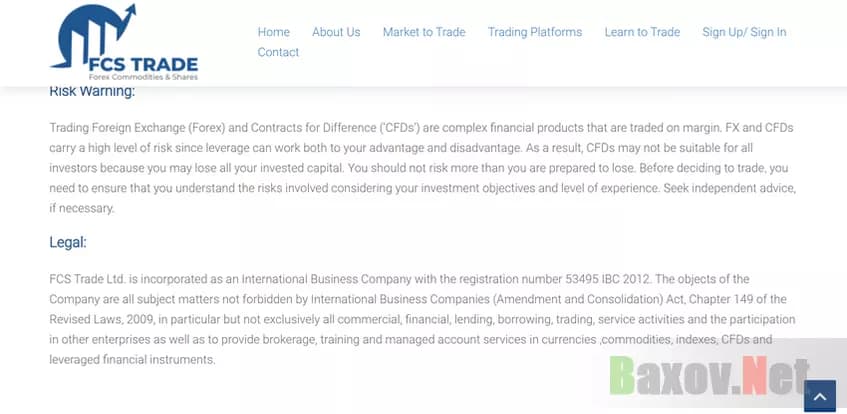This screenshot has width=847, height=414.
Task: Click the scroll-to-top arrow button
Action: coord(819,396)
